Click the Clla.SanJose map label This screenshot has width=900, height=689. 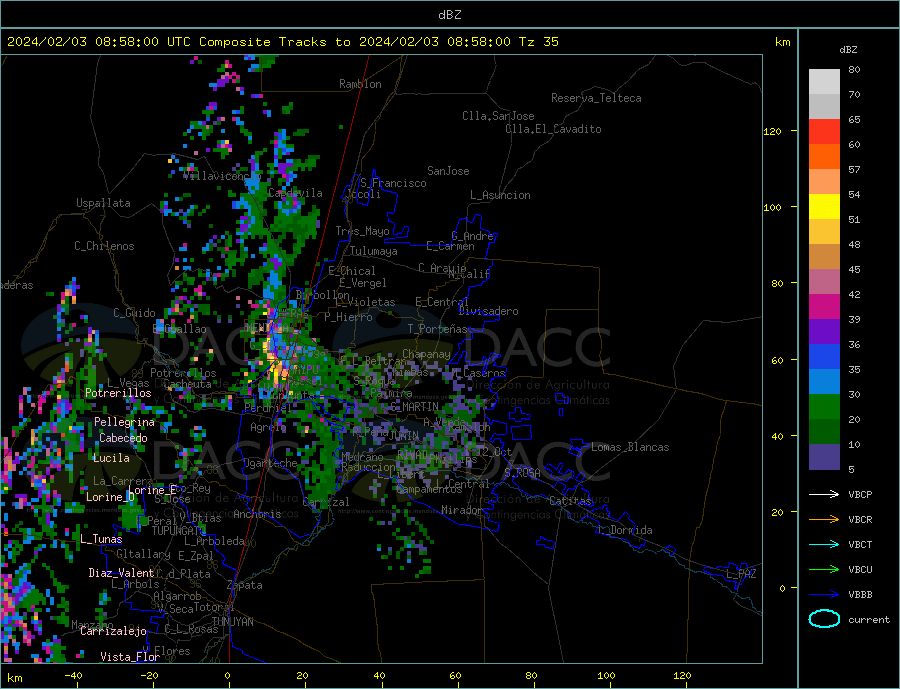[498, 116]
